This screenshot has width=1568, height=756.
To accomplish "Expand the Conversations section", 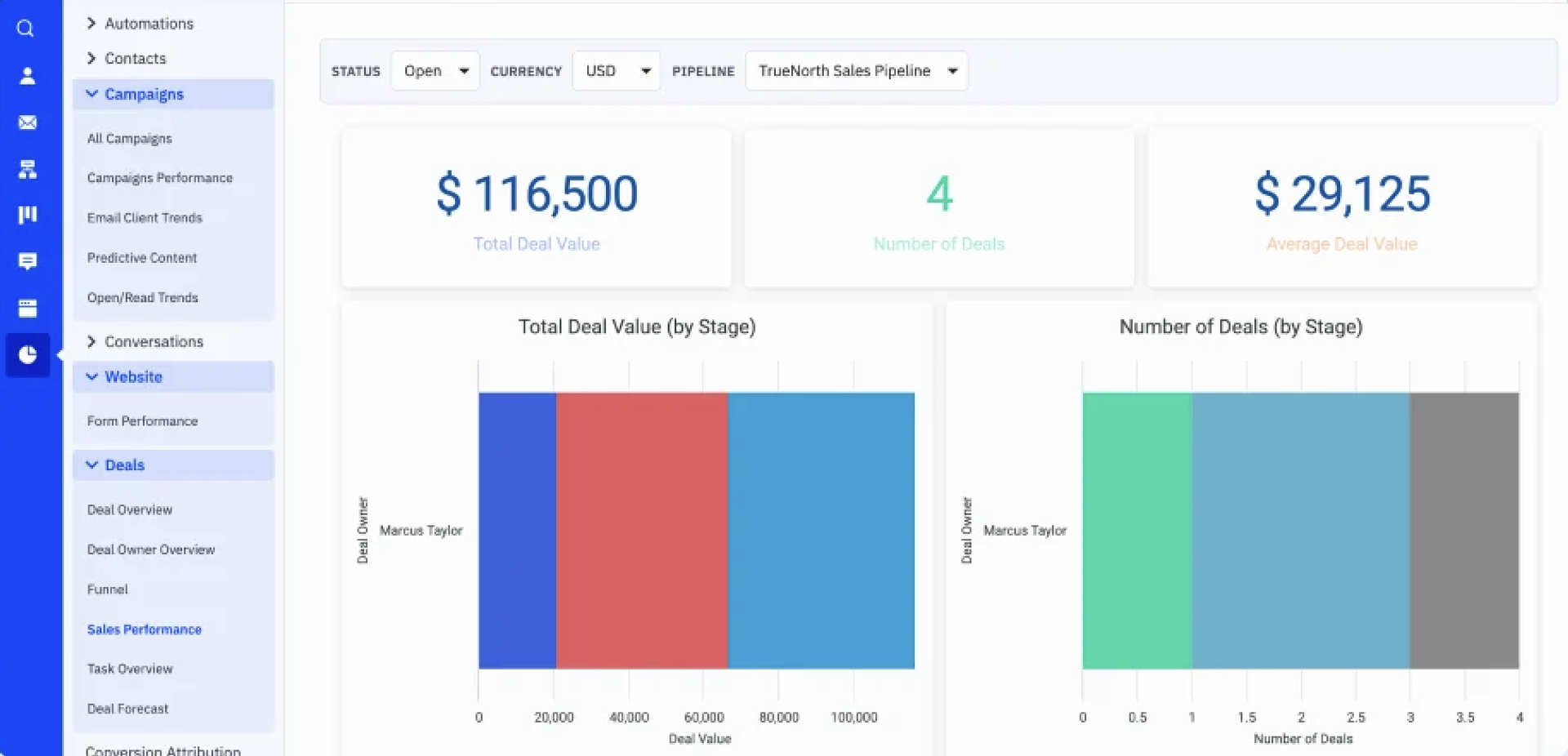I will pos(153,341).
